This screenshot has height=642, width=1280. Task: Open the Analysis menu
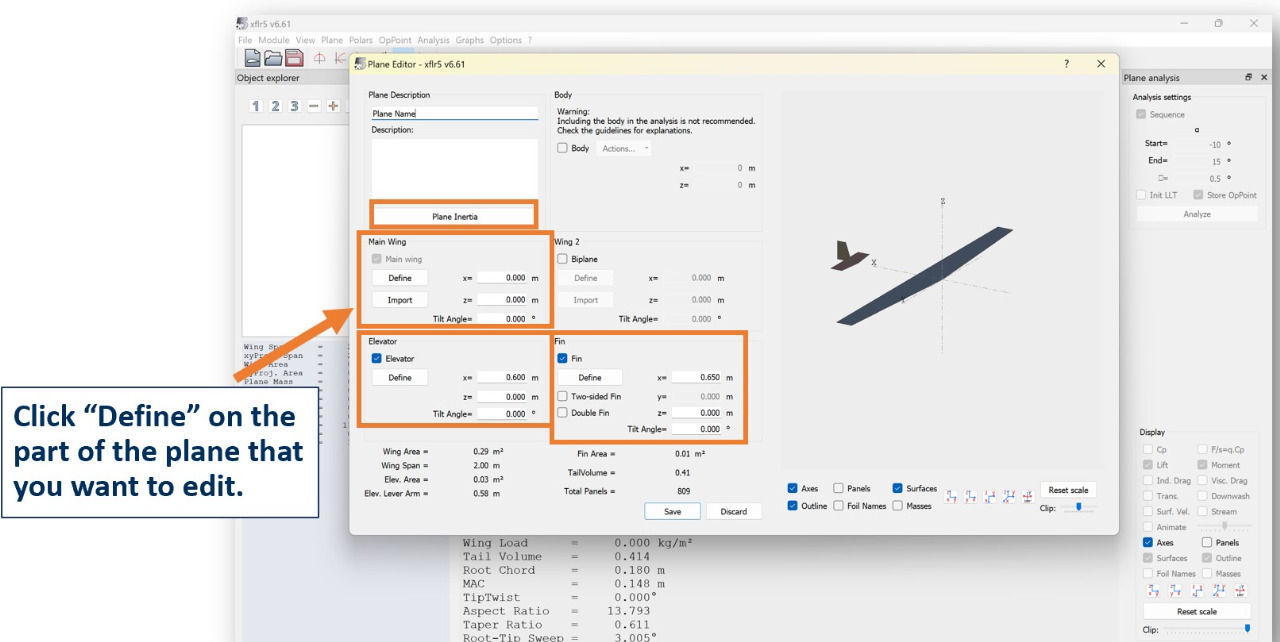433,40
